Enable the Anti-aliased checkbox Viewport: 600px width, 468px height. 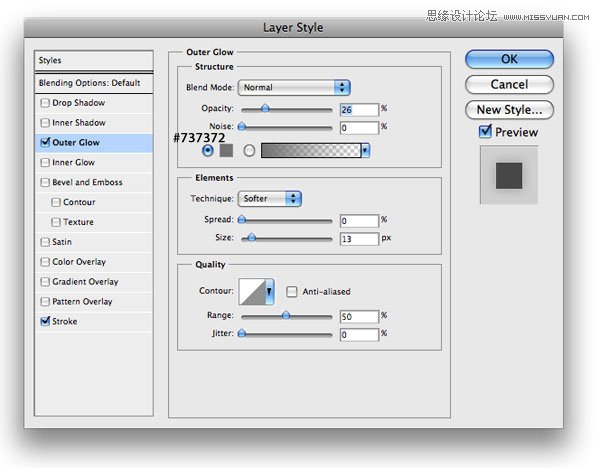tap(292, 292)
